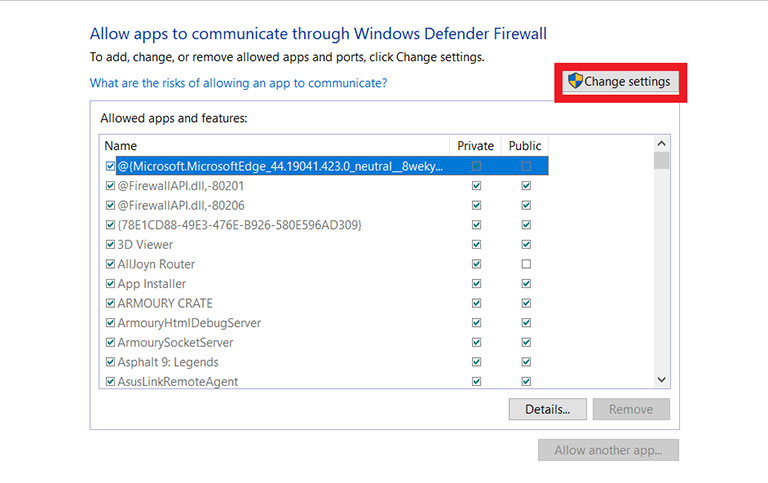Click the scroll up arrow of the app list
Viewport: 768px width, 483px height.
[x=661, y=144]
